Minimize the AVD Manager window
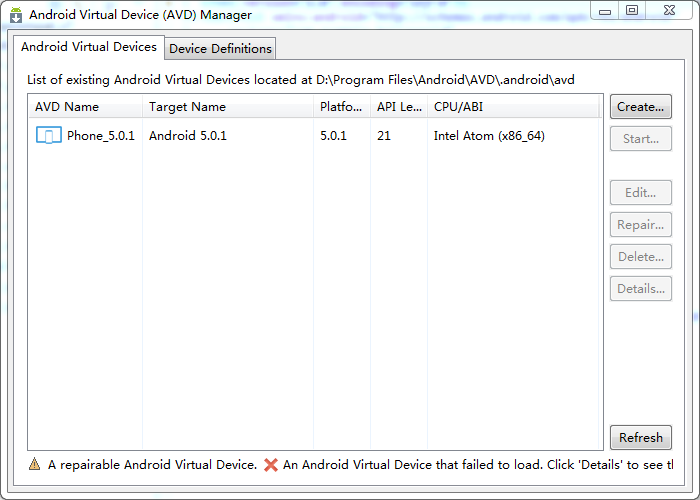This screenshot has height=500, width=700. [605, 11]
